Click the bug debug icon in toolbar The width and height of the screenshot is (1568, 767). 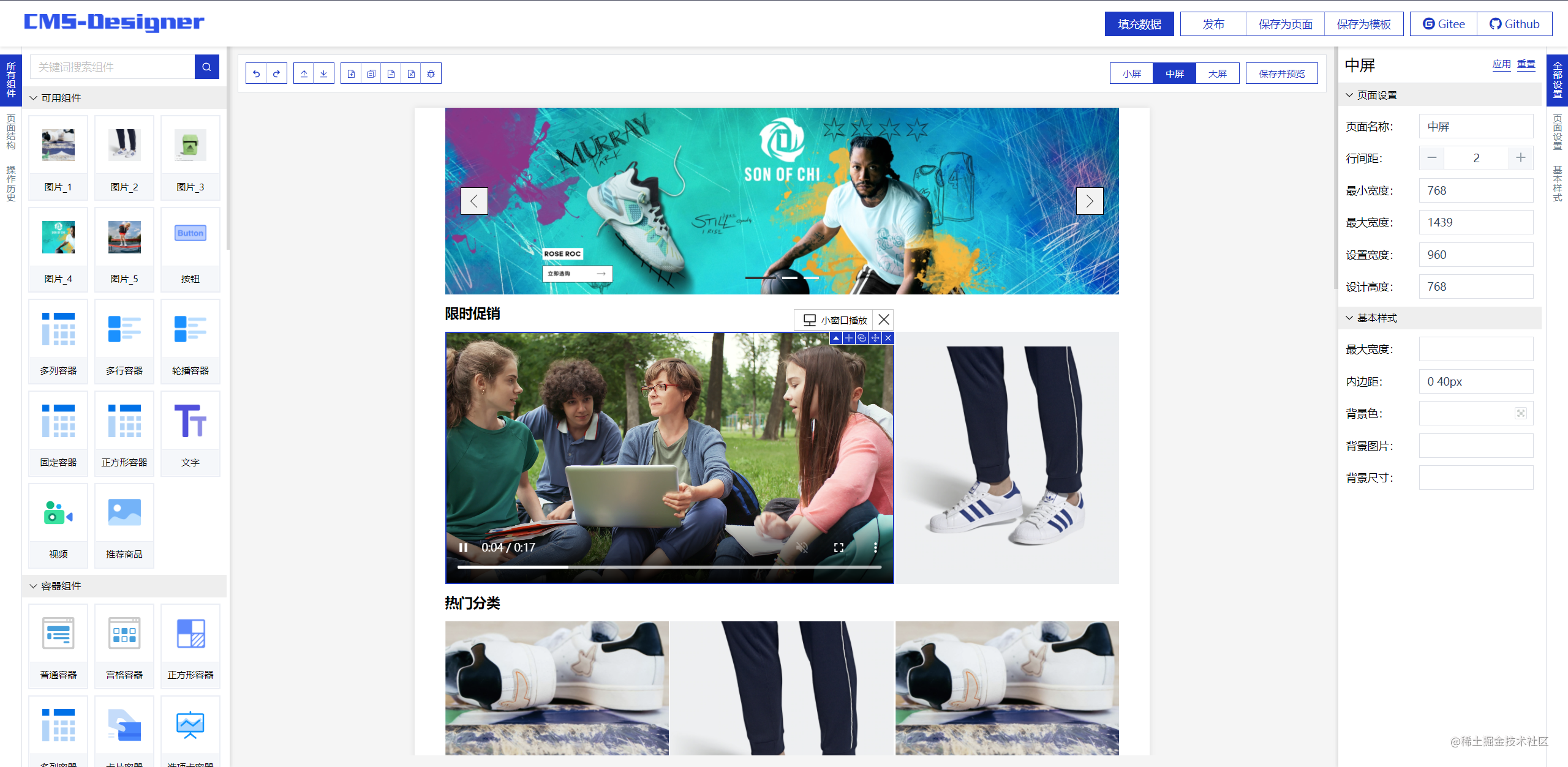click(x=431, y=73)
